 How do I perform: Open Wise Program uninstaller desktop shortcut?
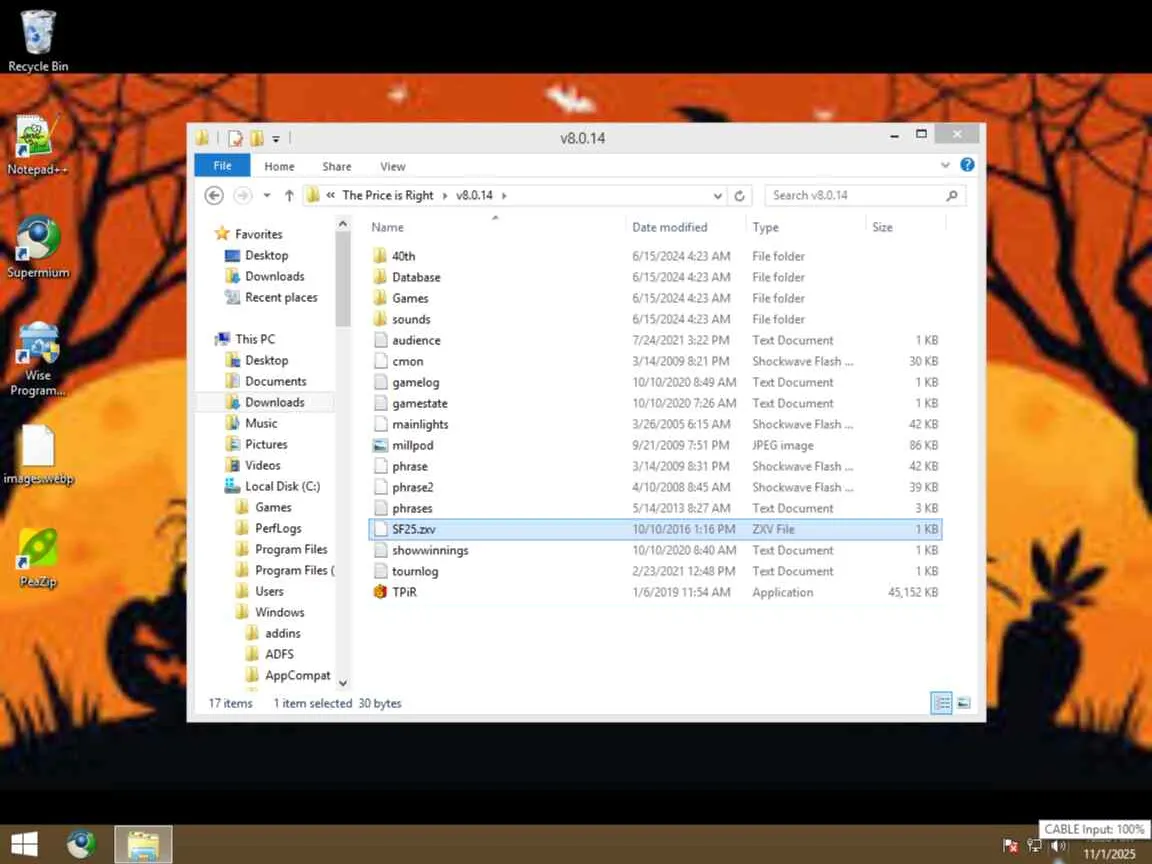click(x=38, y=359)
